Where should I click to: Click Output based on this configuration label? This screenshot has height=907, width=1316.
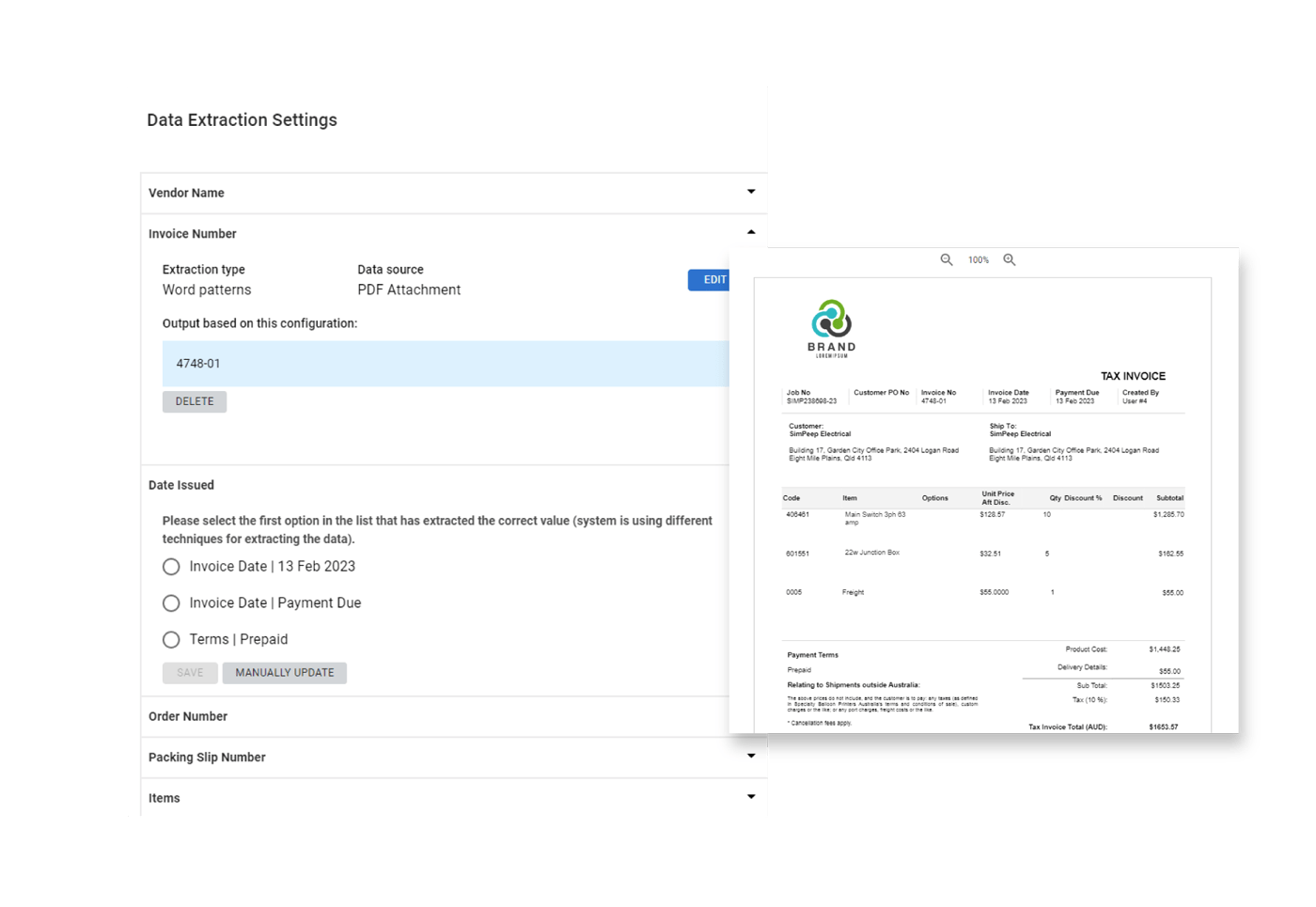(x=259, y=323)
